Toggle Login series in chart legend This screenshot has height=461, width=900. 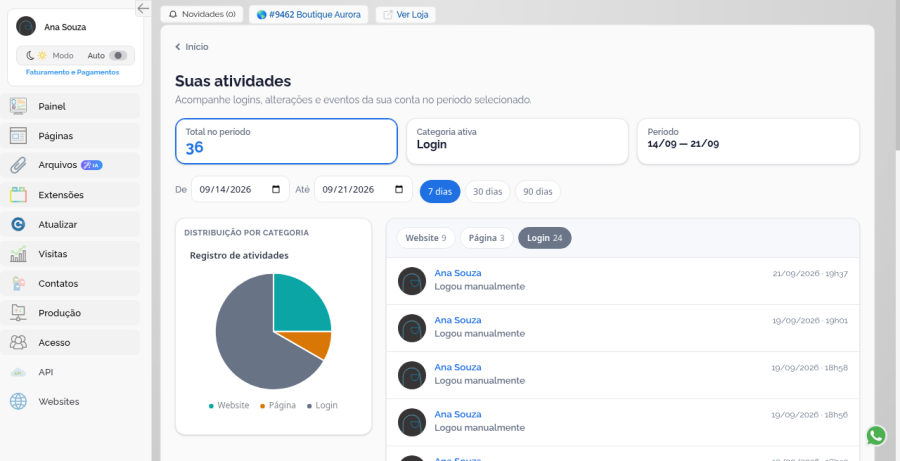pos(322,405)
